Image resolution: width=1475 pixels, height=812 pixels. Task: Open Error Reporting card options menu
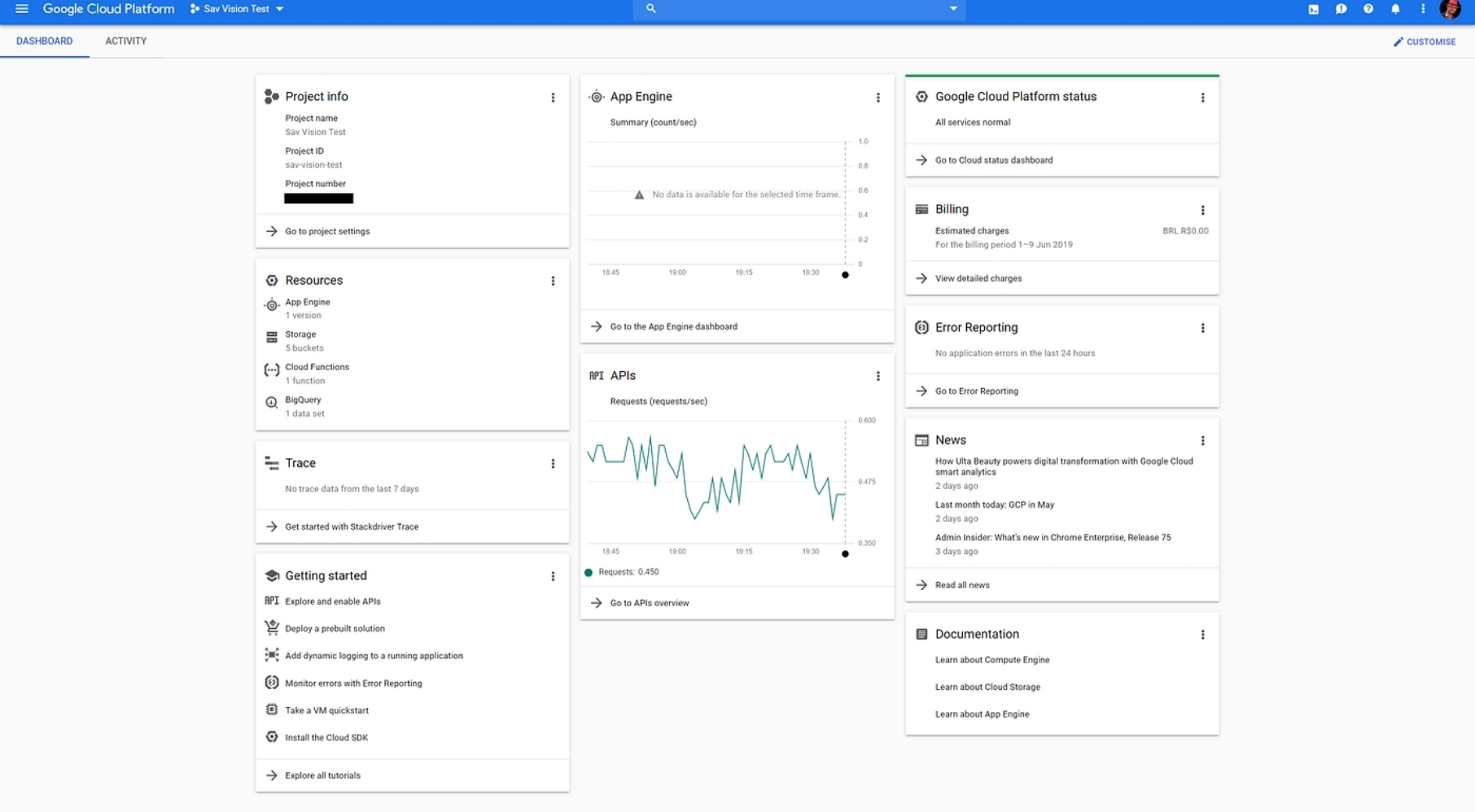[1202, 328]
